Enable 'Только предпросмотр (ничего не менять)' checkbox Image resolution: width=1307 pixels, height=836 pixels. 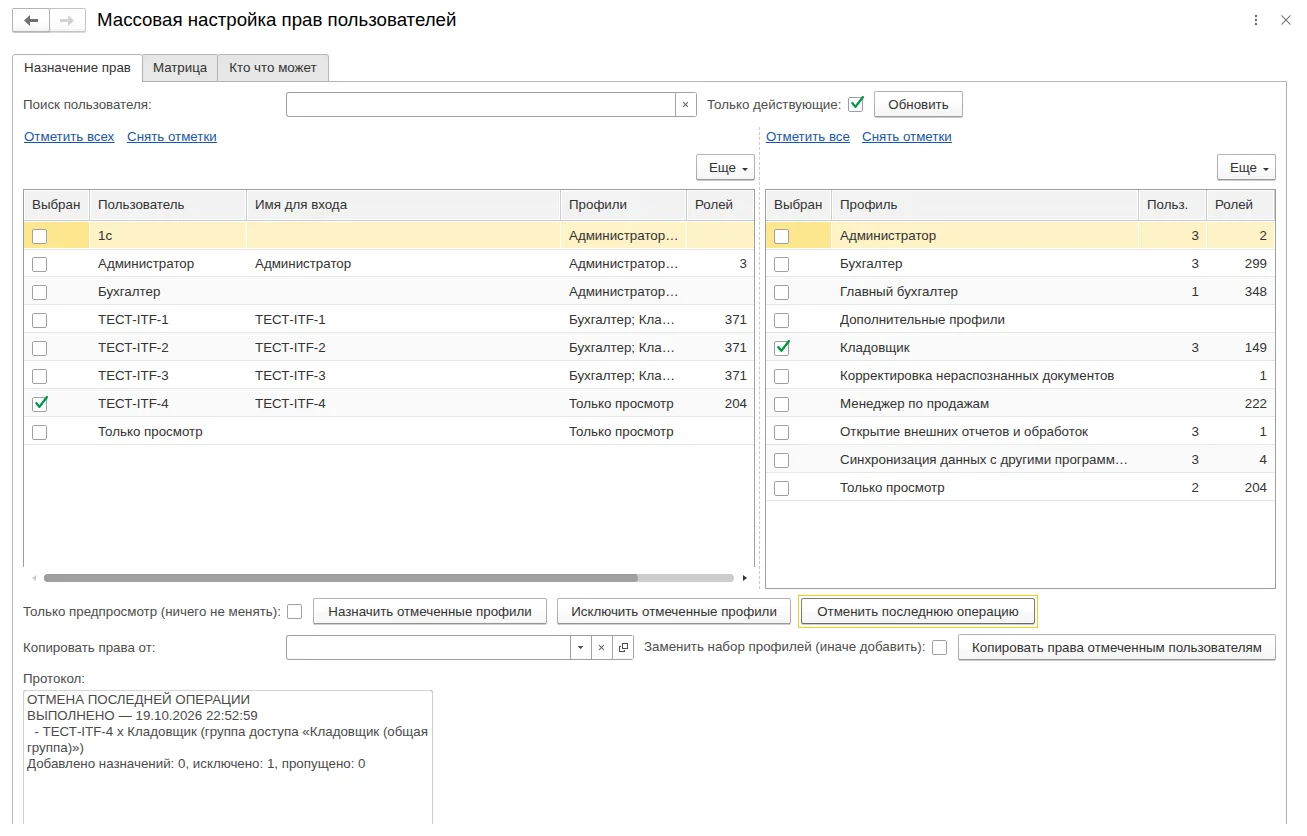[x=295, y=611]
